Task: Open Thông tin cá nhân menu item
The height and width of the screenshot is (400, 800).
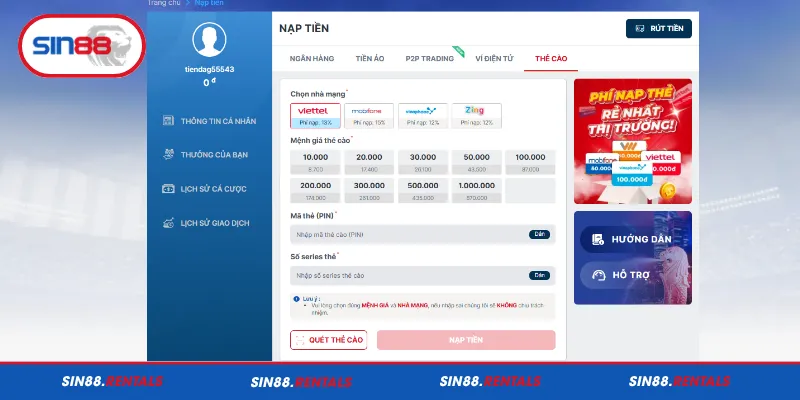Action: (209, 121)
